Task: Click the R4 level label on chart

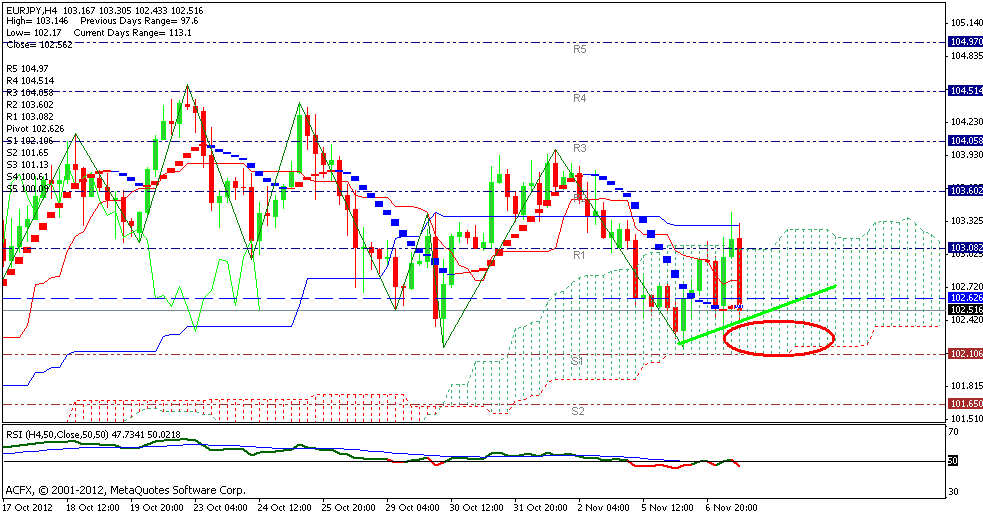Action: 579,98
